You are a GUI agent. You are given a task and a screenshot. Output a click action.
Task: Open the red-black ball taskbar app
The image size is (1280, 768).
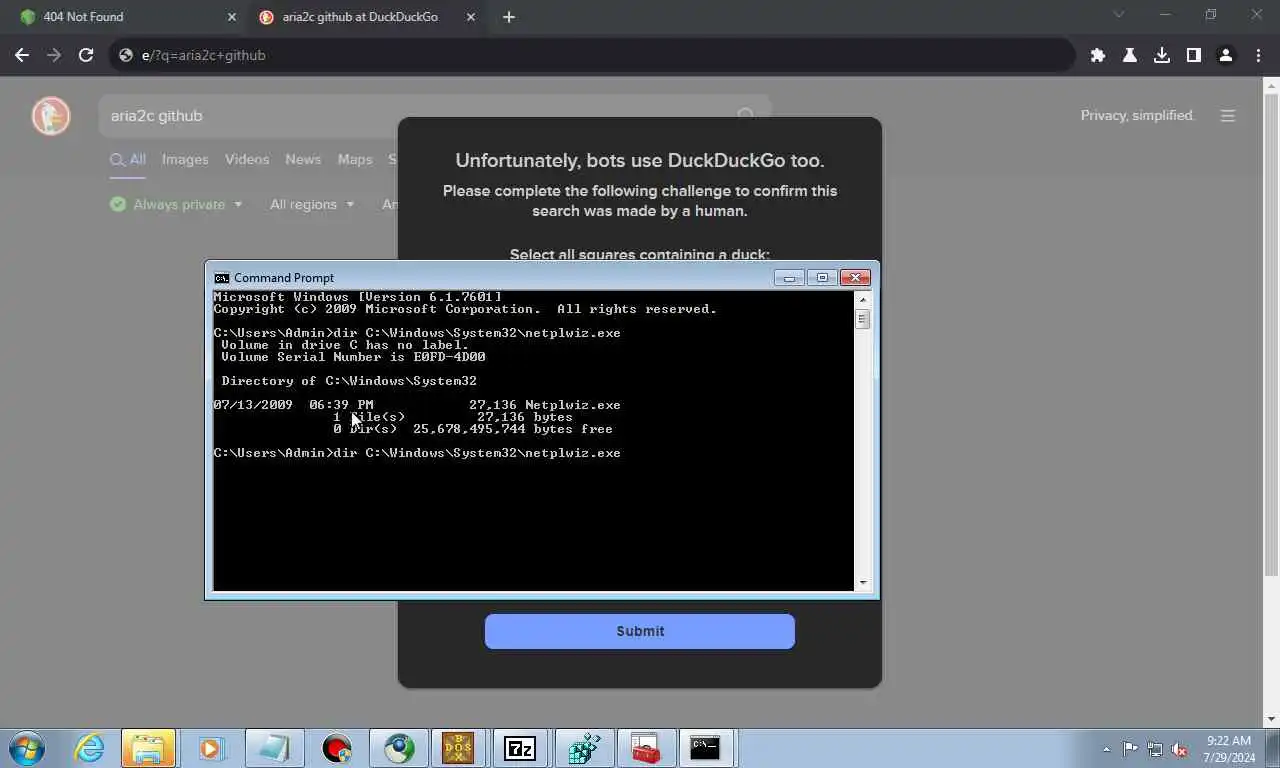[337, 748]
